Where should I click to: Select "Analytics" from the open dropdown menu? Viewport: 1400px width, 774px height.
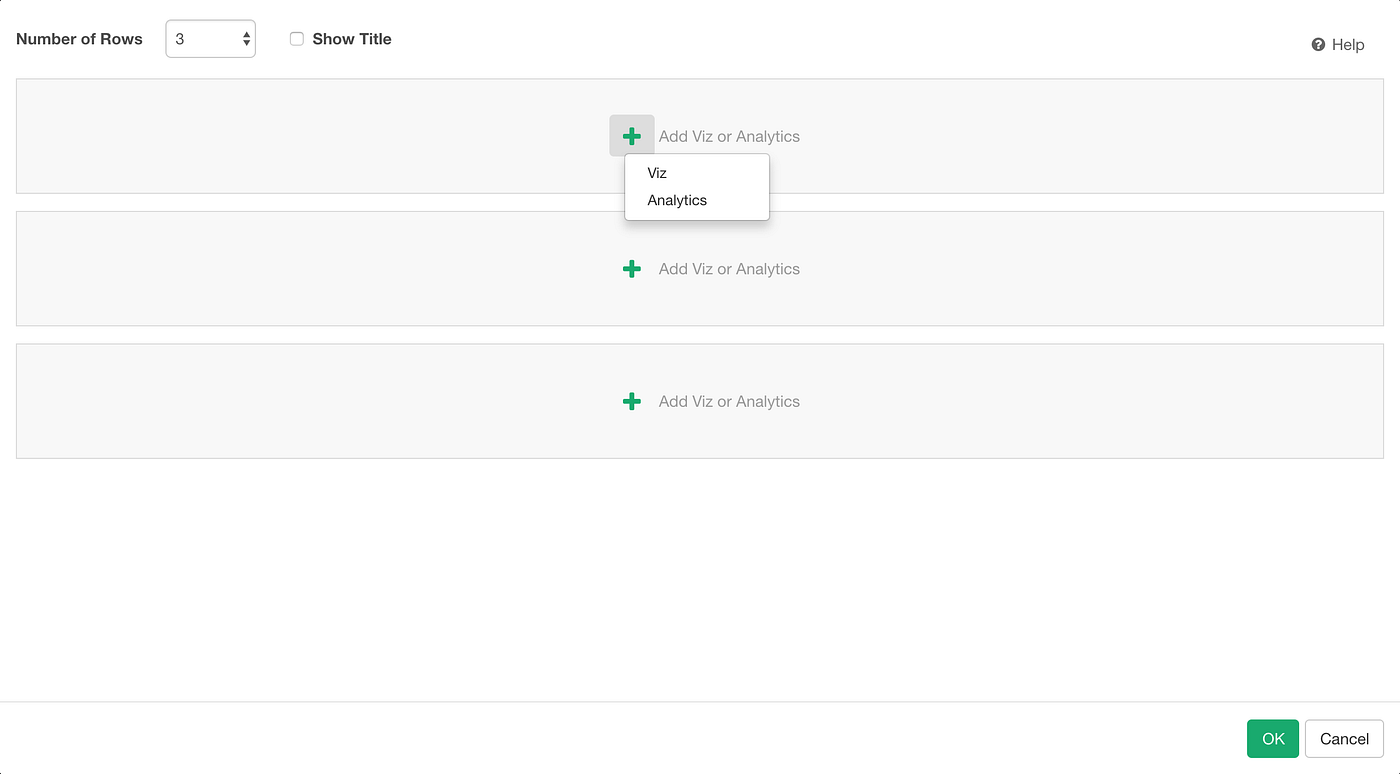coord(677,199)
